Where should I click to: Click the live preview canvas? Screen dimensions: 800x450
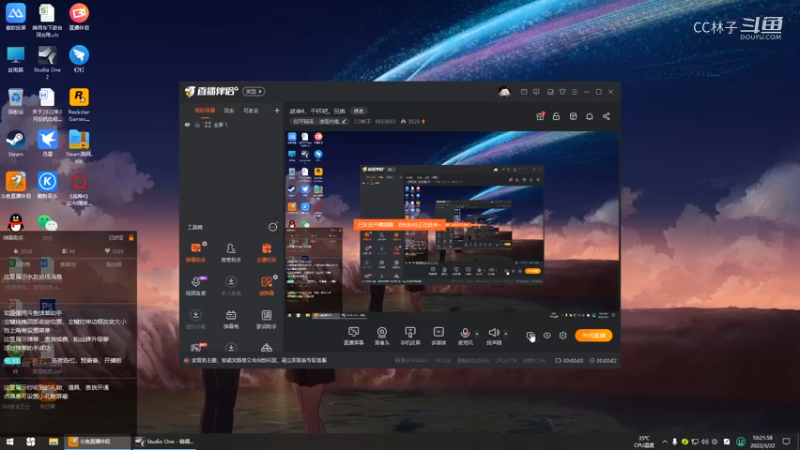click(452, 226)
